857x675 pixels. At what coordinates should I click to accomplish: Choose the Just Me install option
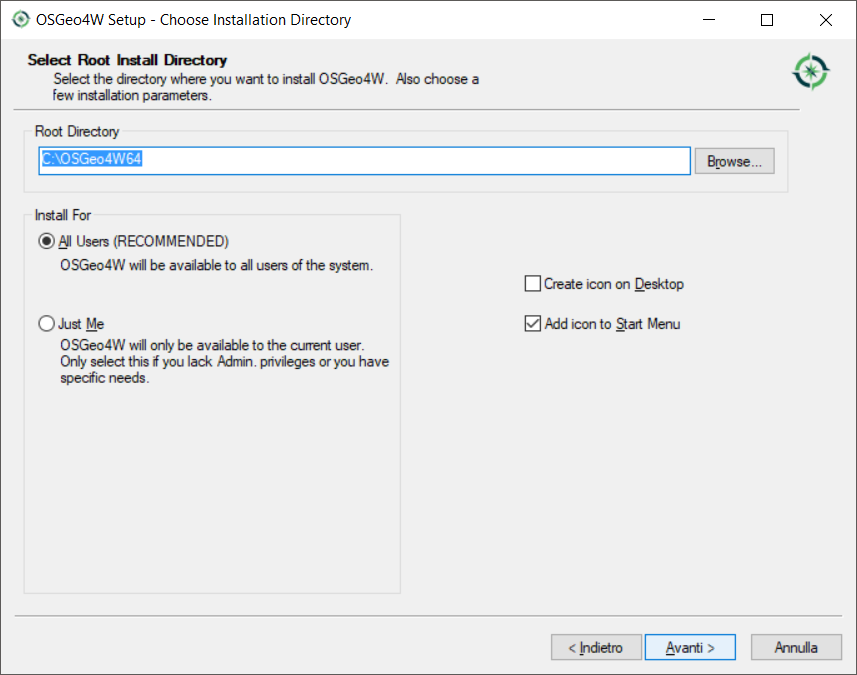[46, 324]
